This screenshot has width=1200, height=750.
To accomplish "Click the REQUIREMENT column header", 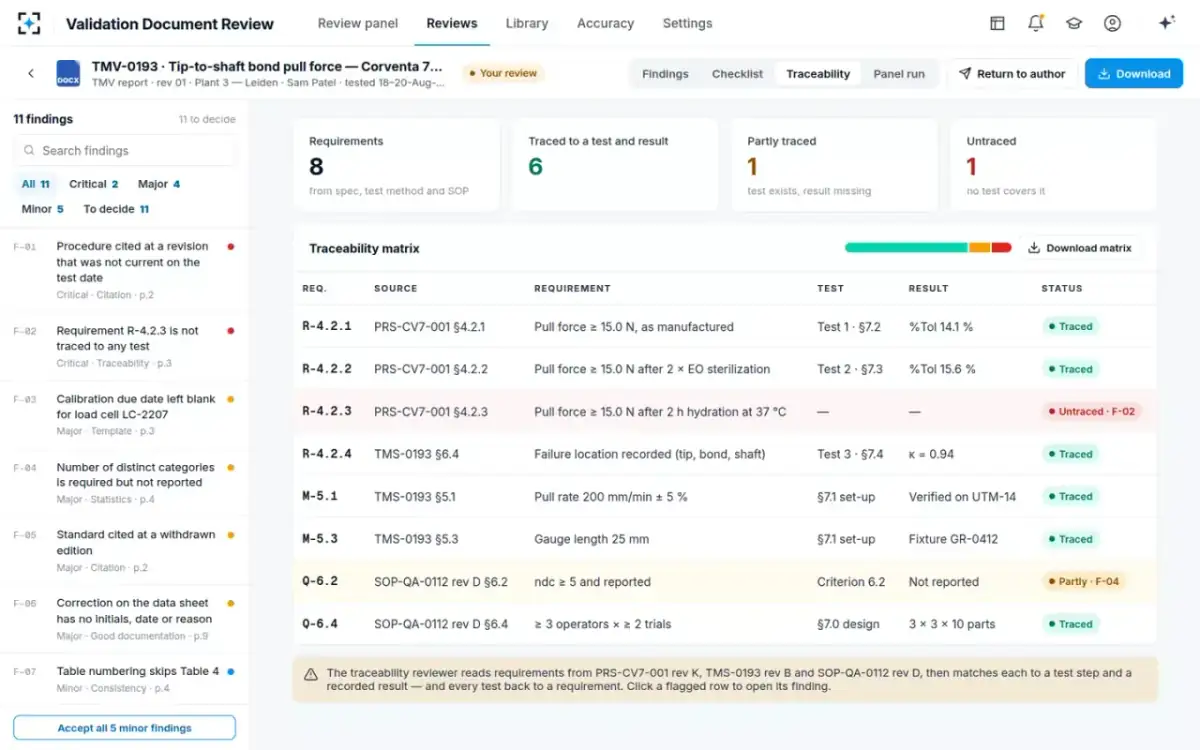I will (572, 288).
